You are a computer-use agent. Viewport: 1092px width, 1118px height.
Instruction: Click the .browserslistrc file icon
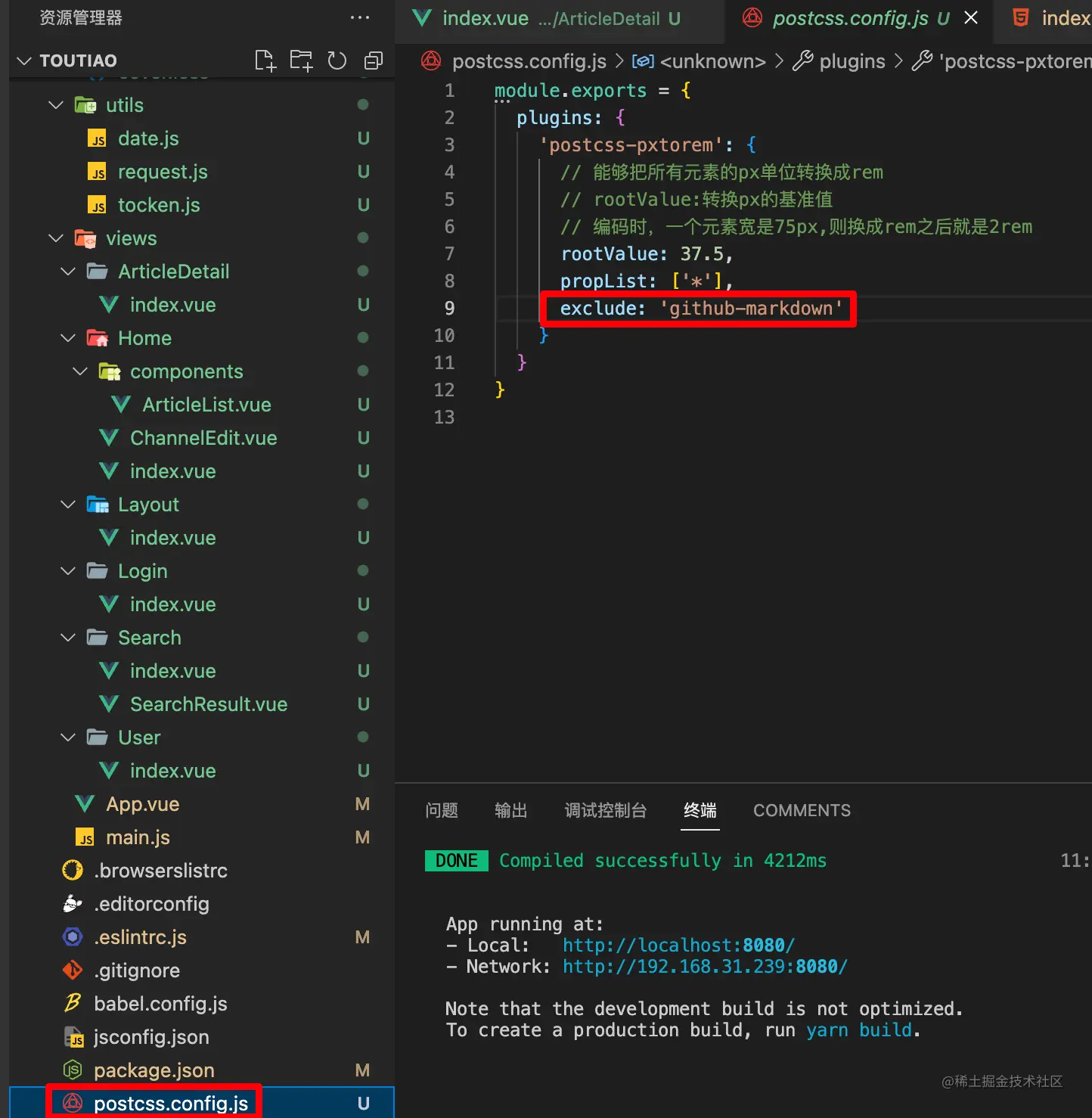click(x=73, y=871)
